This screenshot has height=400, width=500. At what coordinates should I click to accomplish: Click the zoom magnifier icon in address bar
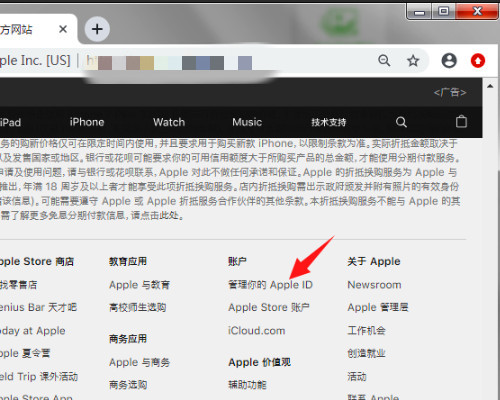384,61
